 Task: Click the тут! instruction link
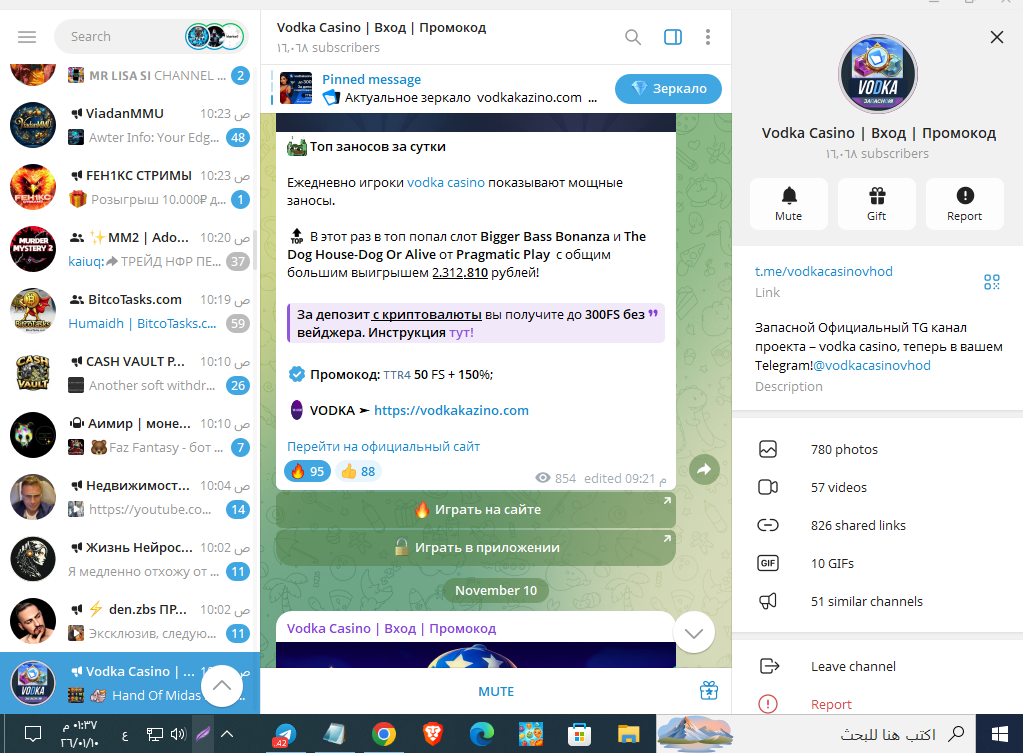tap(461, 332)
